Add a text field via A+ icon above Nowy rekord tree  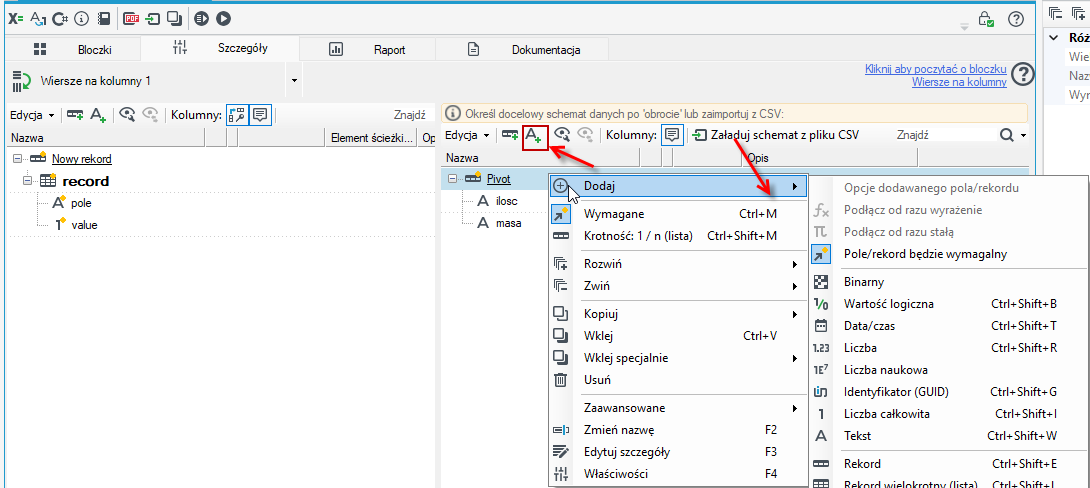[98, 115]
